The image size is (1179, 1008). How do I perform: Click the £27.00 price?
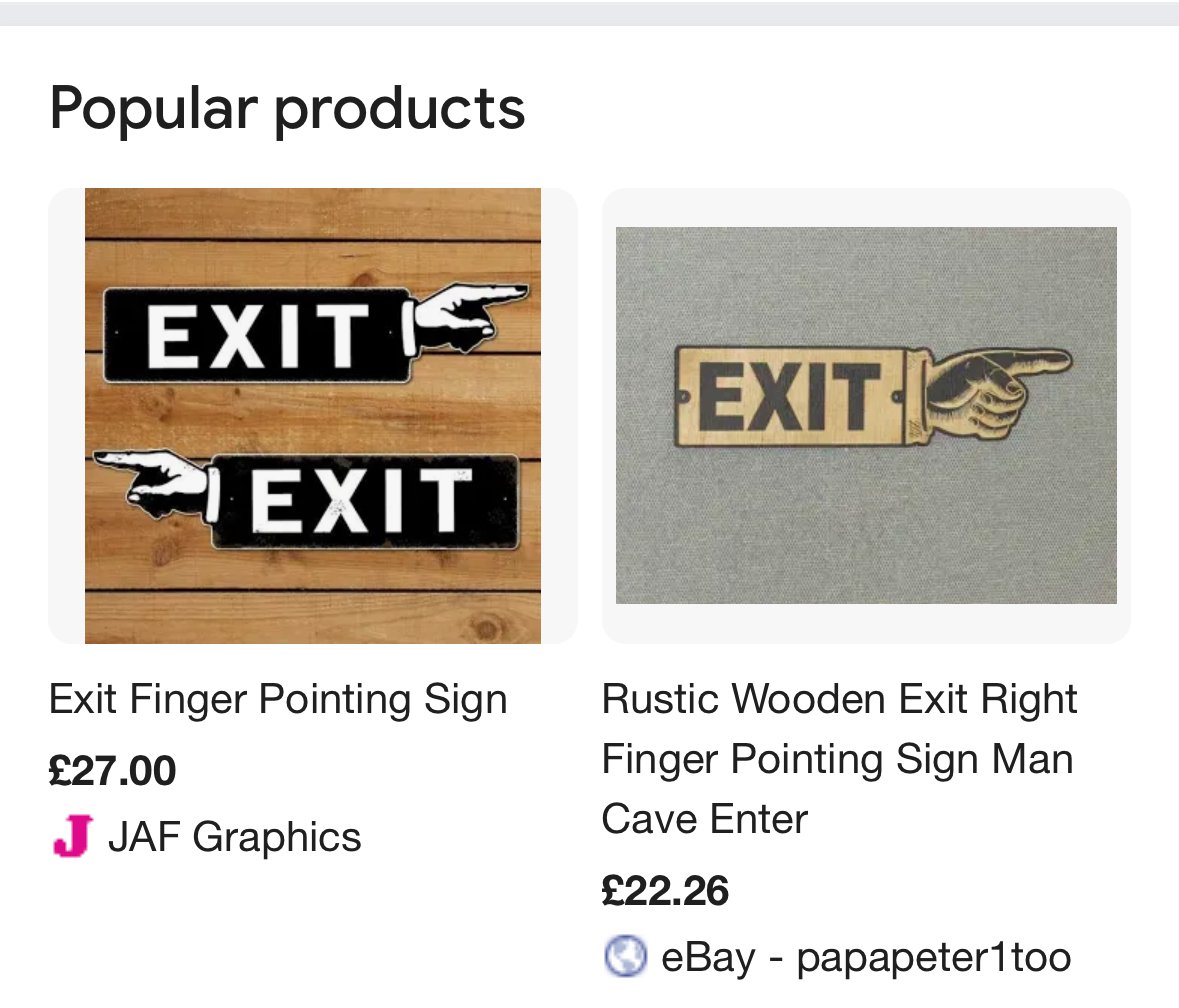click(x=113, y=770)
